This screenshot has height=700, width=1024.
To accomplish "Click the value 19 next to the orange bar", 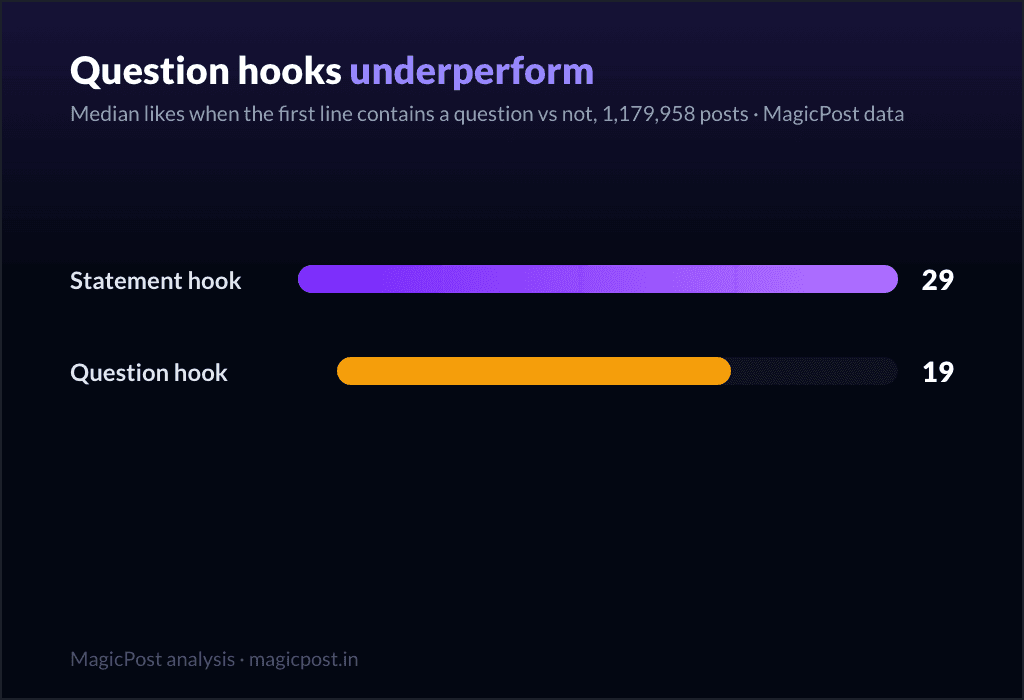I will [938, 372].
